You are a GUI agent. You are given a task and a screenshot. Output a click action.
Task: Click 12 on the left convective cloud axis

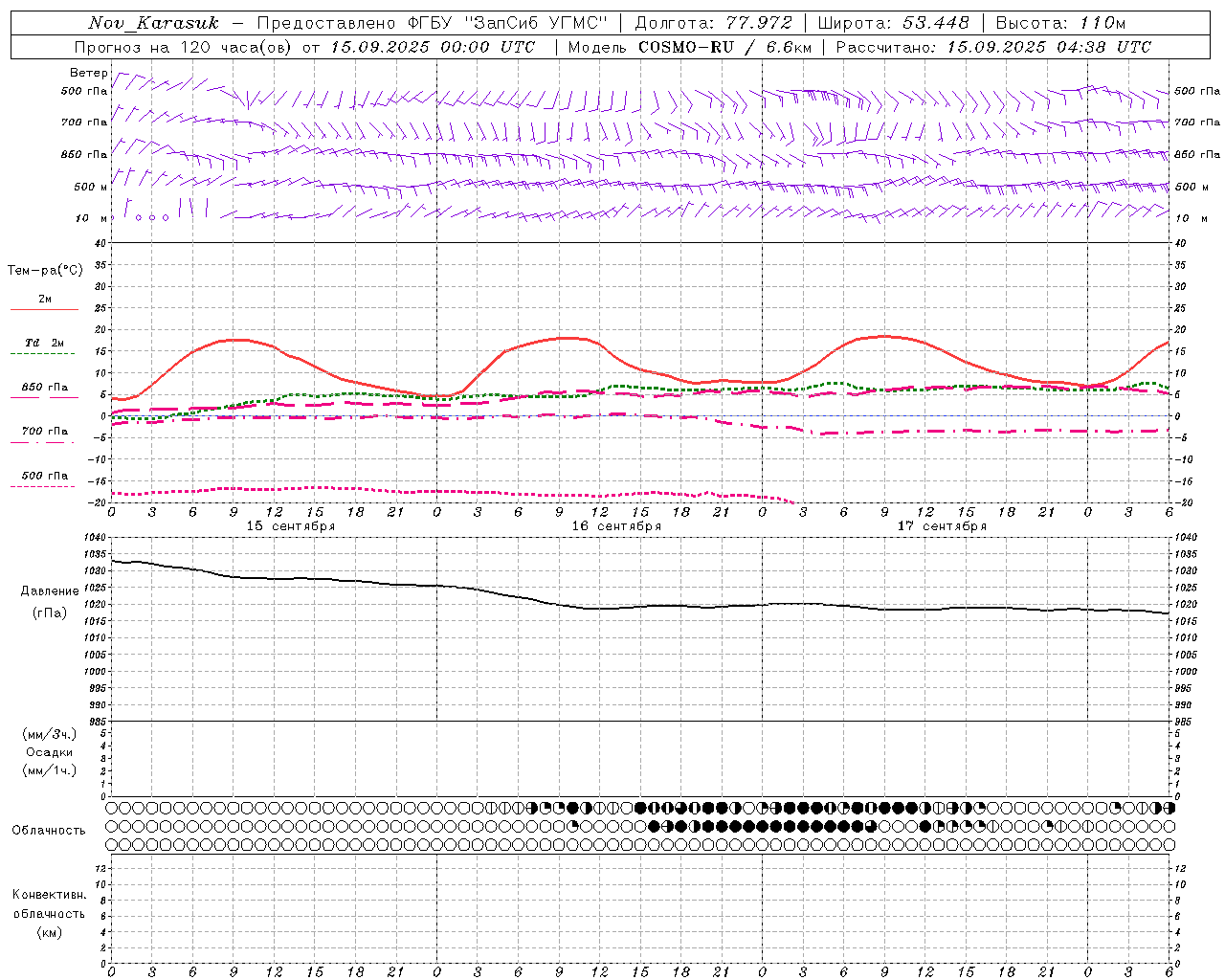[100, 868]
